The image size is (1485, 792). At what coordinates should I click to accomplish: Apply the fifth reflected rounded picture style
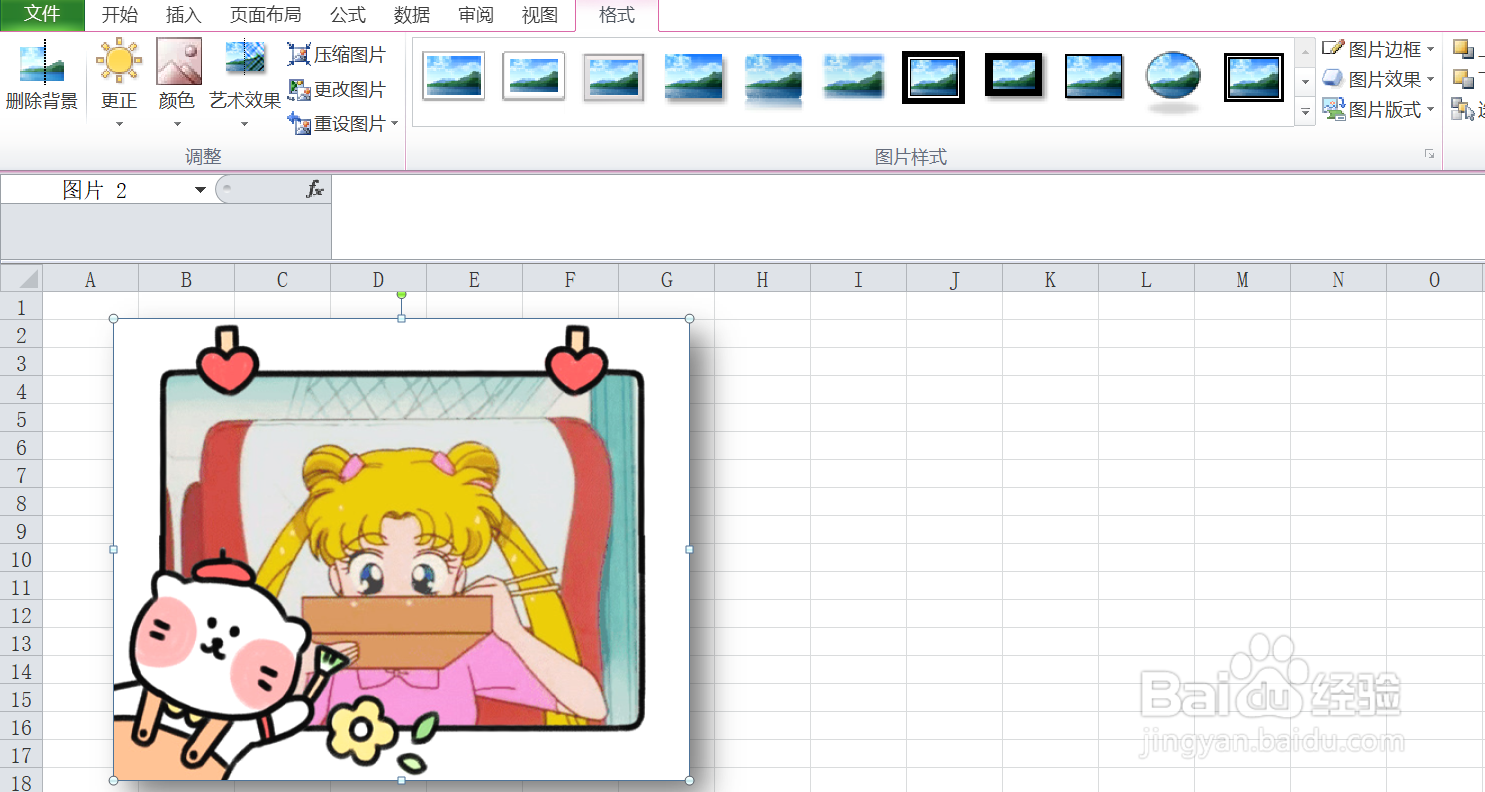[773, 78]
